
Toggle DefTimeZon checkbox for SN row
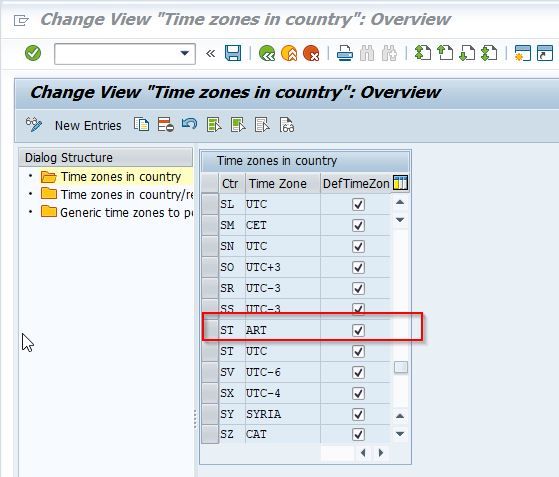pos(358,246)
